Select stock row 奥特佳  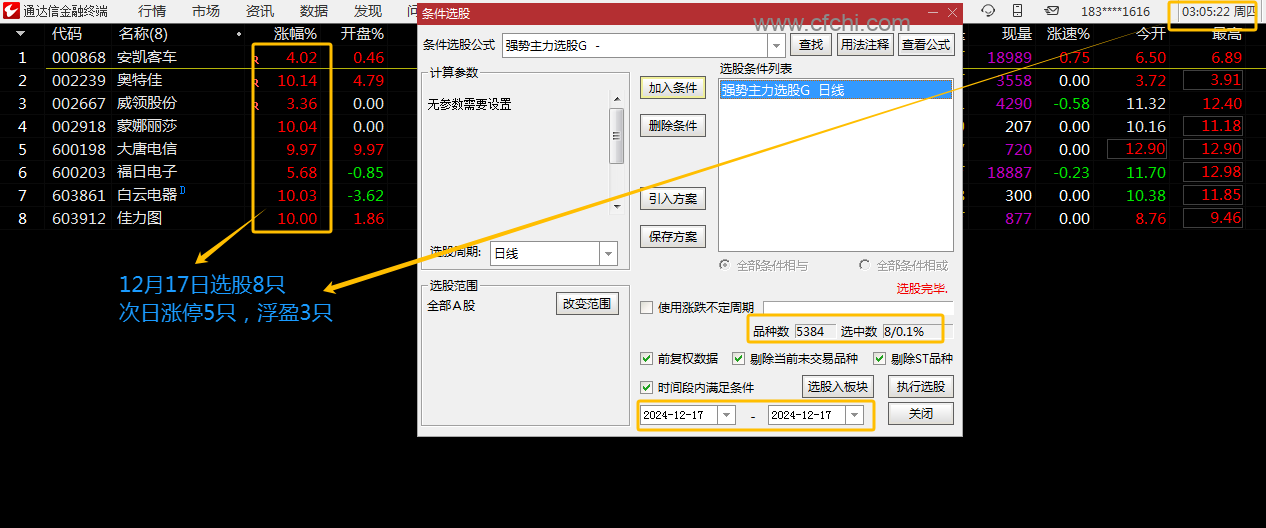[x=140, y=81]
